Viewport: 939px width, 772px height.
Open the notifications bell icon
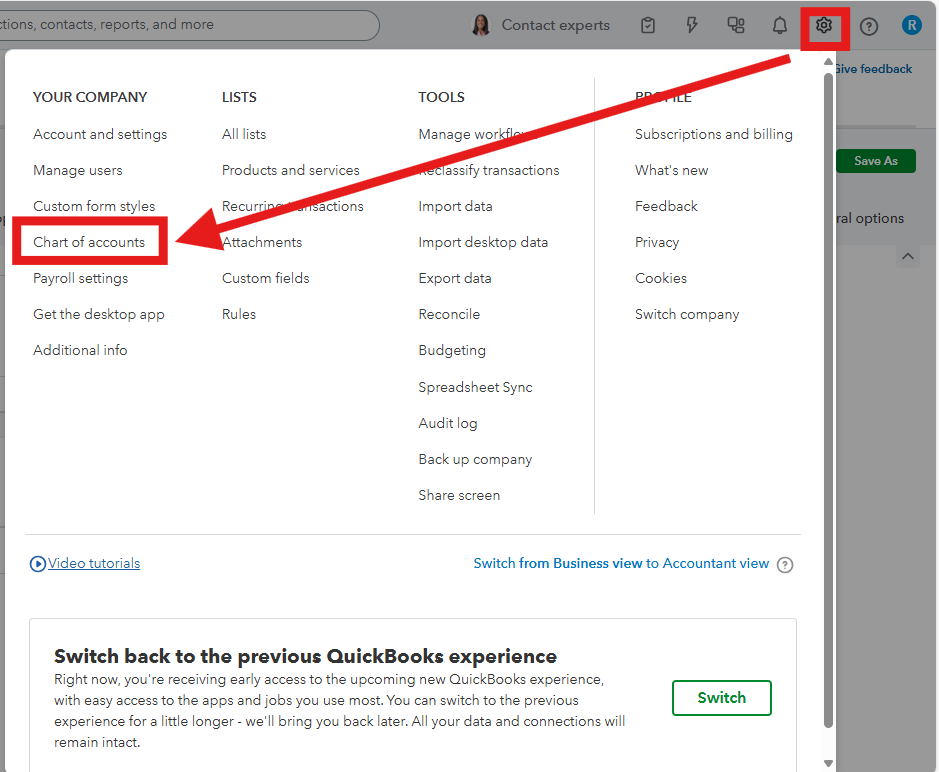pos(780,26)
